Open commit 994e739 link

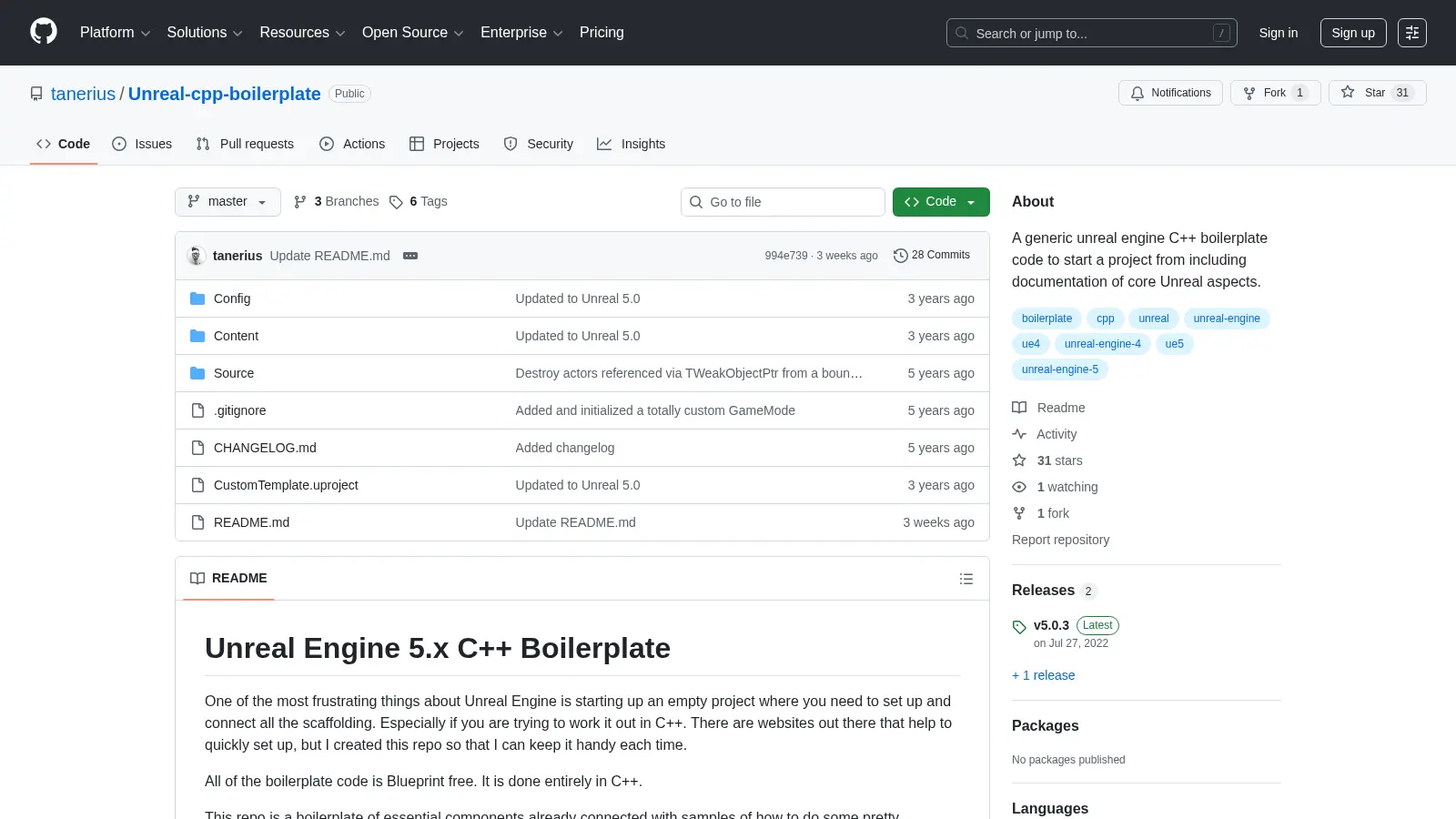click(785, 256)
